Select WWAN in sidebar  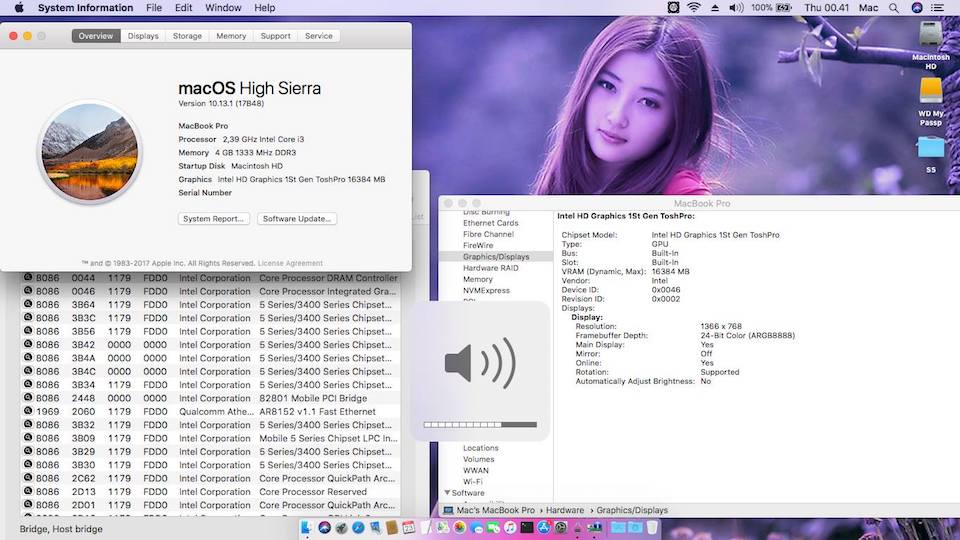click(476, 470)
